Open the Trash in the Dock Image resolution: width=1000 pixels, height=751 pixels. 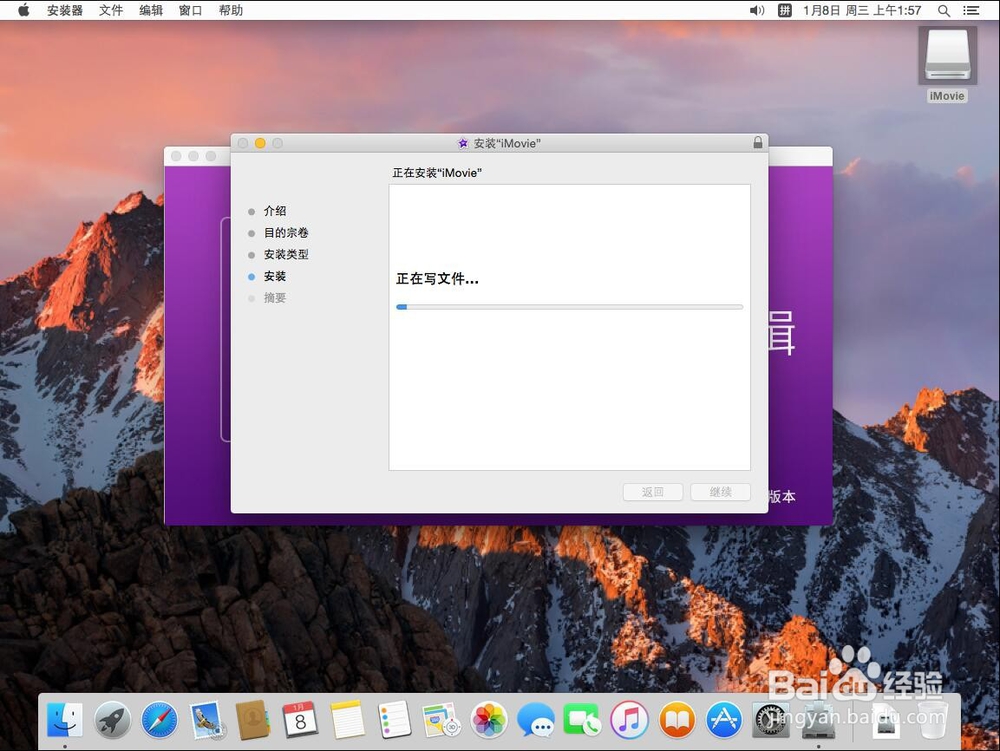[x=932, y=720]
